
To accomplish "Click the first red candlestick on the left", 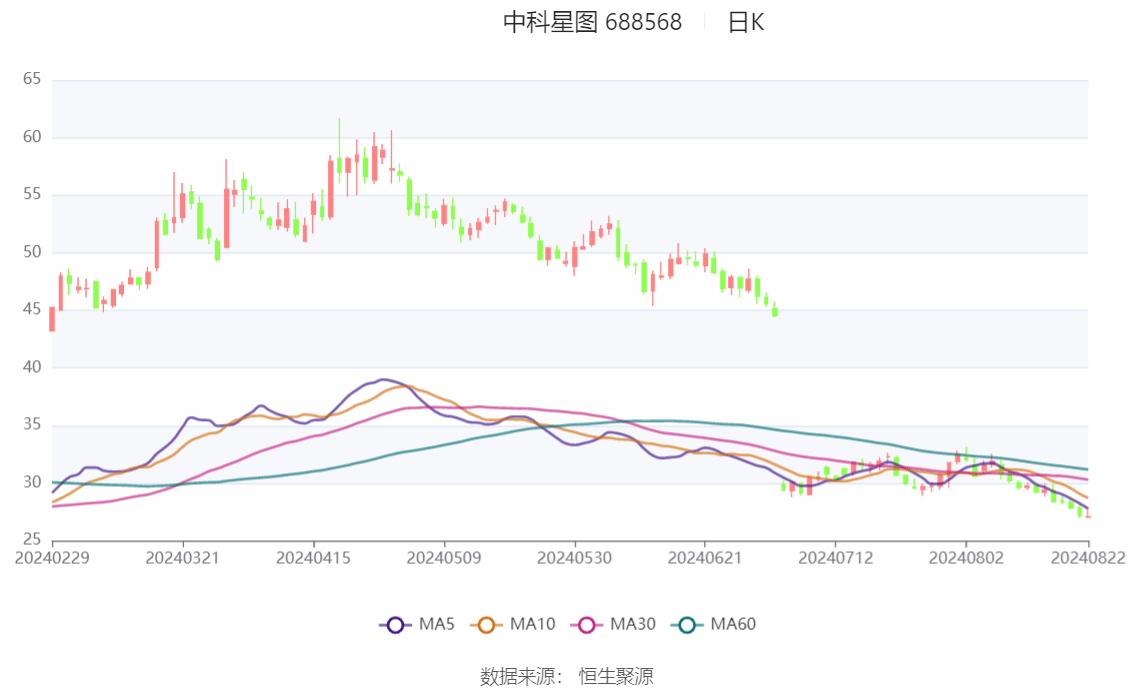I will point(52,318).
